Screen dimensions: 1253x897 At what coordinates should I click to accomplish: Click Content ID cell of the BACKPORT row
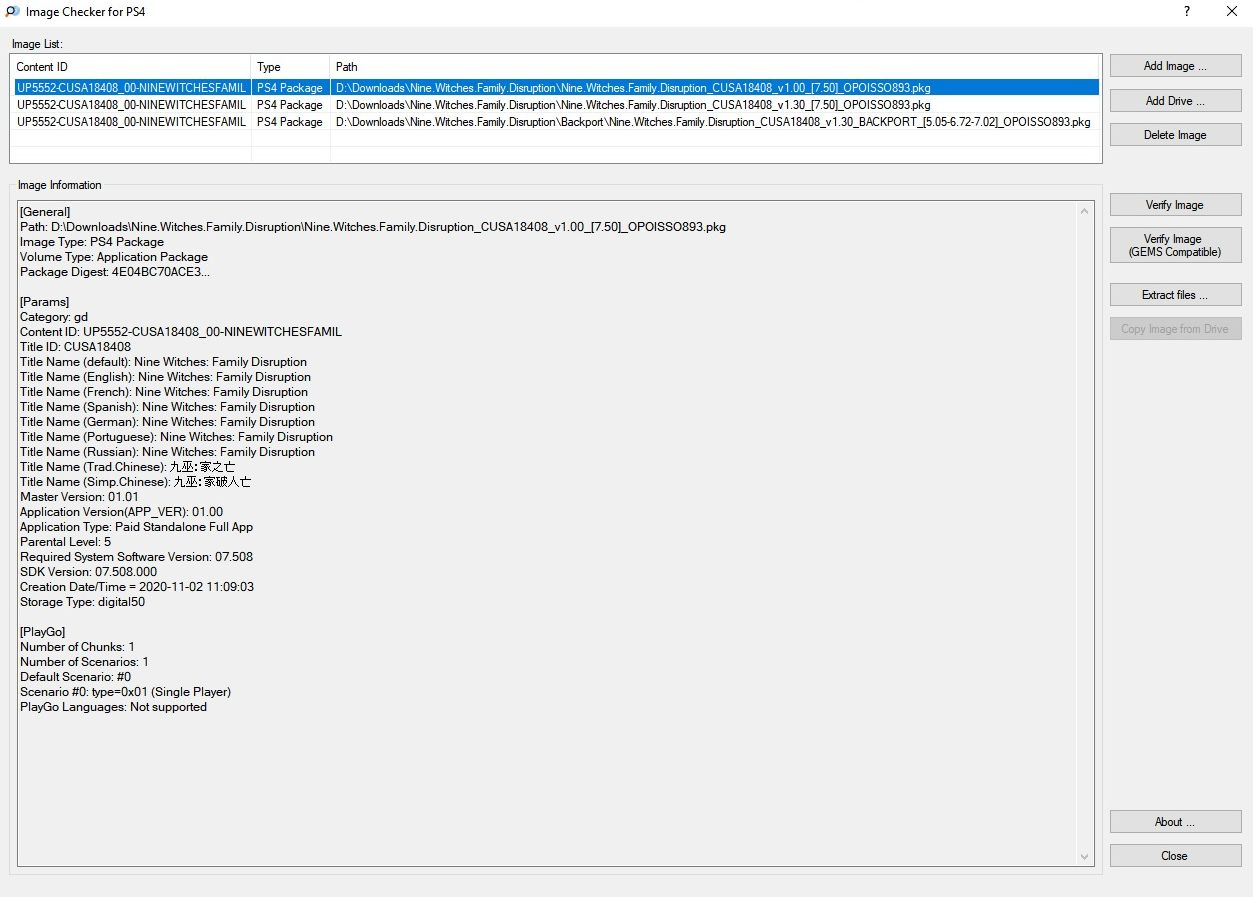pos(131,122)
